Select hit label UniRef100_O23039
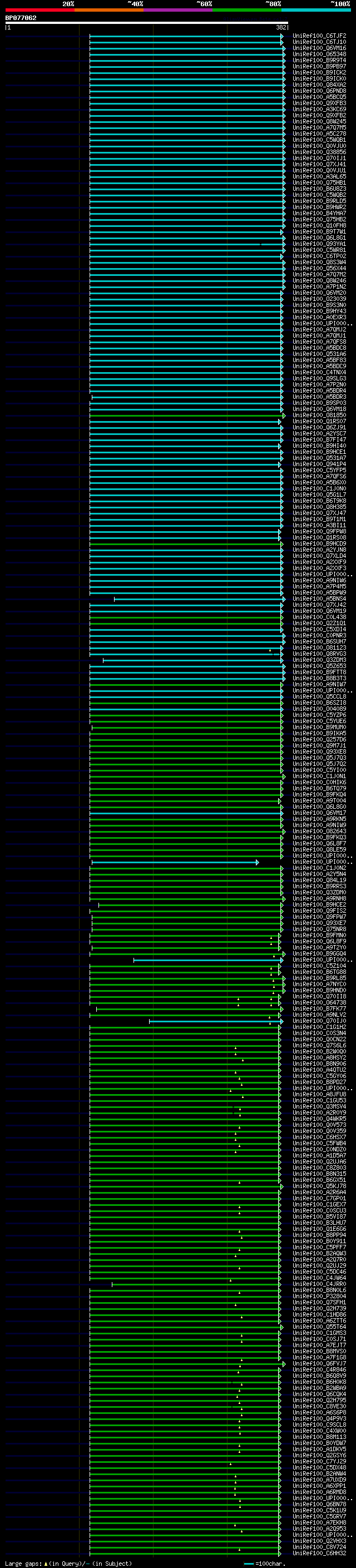 (x=319, y=299)
